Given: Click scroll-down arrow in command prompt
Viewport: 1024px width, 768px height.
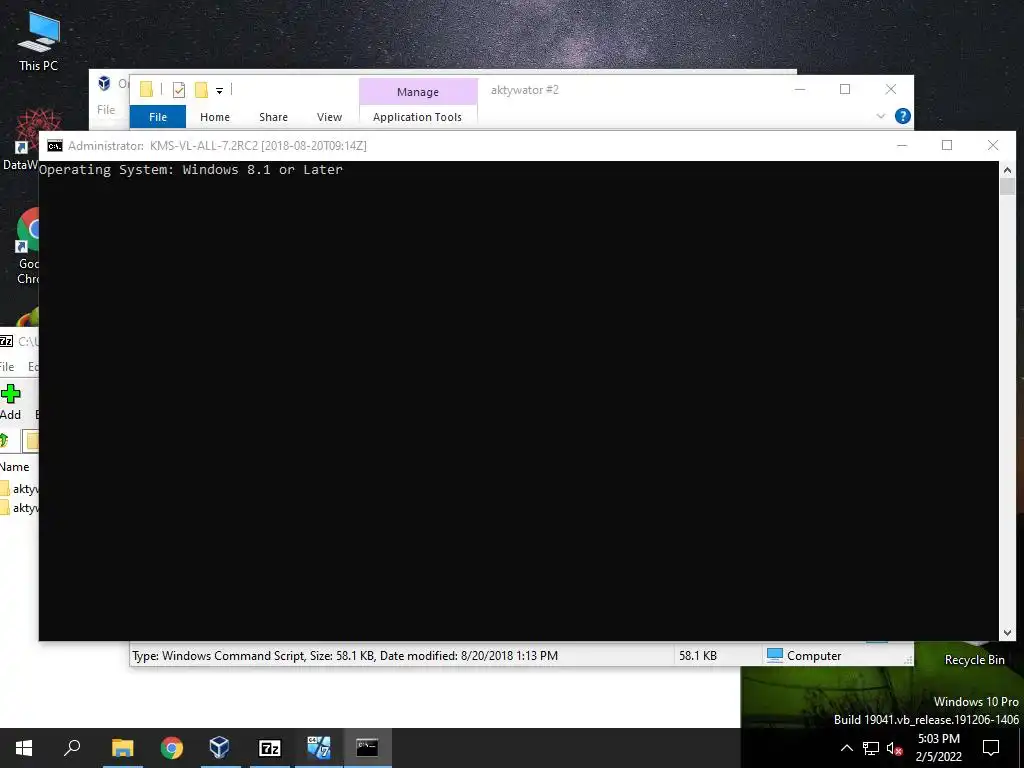Looking at the screenshot, I should click(1007, 633).
